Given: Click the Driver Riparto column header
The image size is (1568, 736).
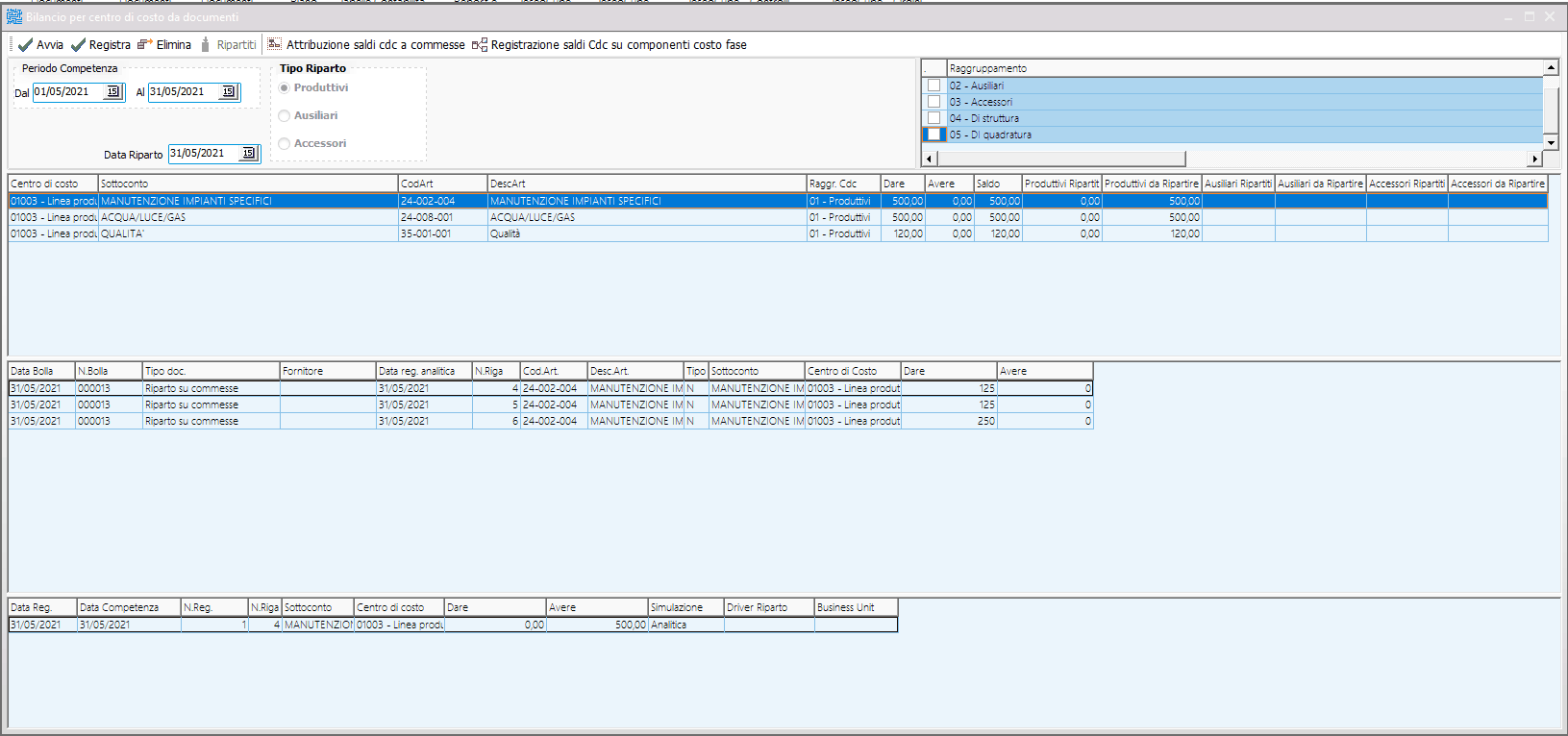Looking at the screenshot, I should coord(769,607).
